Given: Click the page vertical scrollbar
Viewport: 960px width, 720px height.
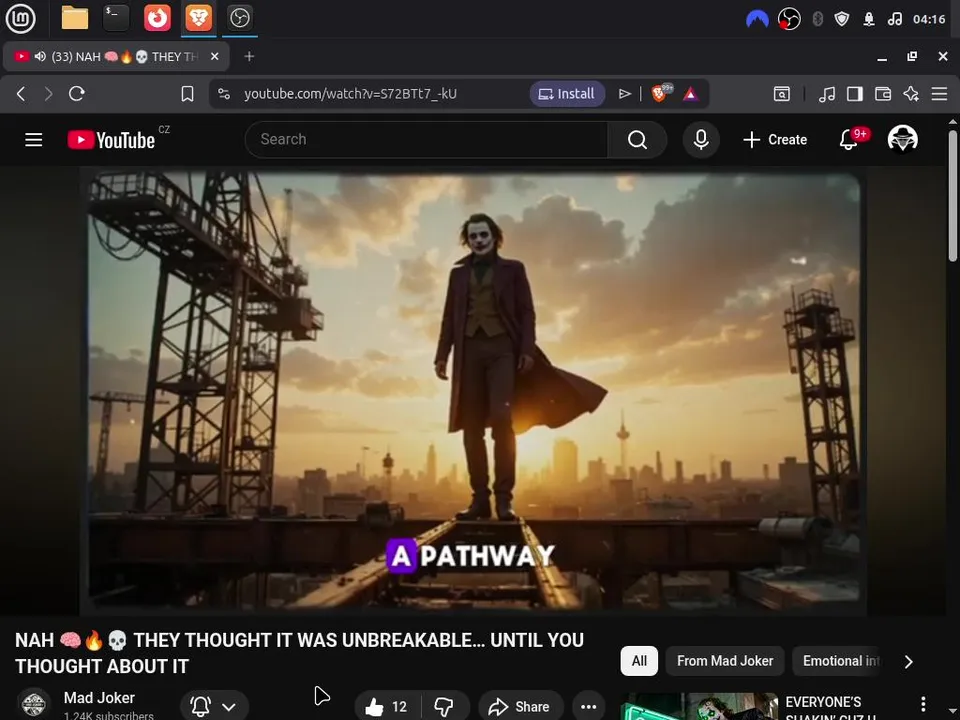Looking at the screenshot, I should coord(953,196).
